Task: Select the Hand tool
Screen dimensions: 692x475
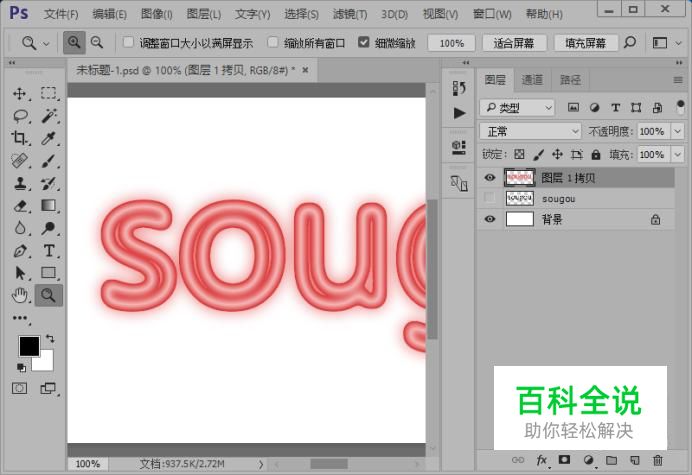Action: click(20, 295)
